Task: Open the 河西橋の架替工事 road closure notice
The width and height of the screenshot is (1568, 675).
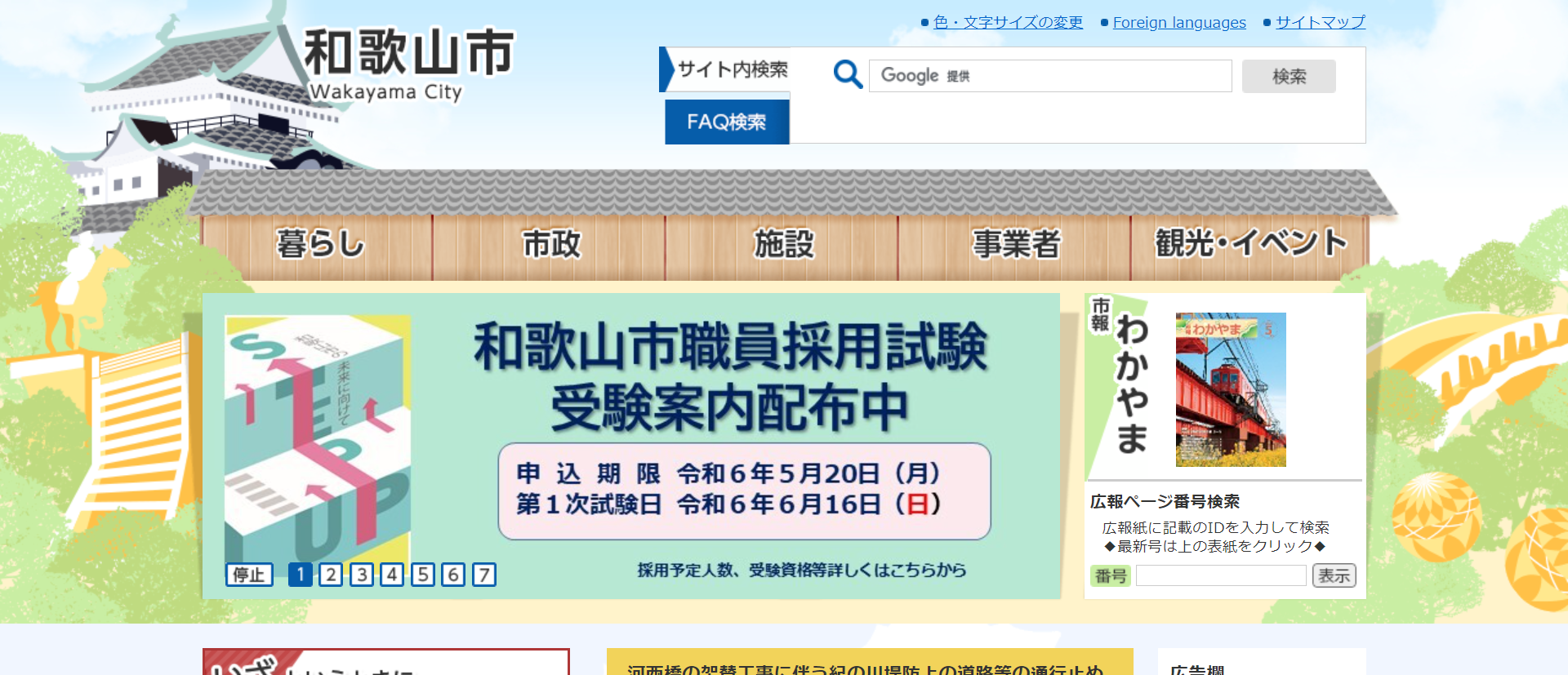Action: 865,669
